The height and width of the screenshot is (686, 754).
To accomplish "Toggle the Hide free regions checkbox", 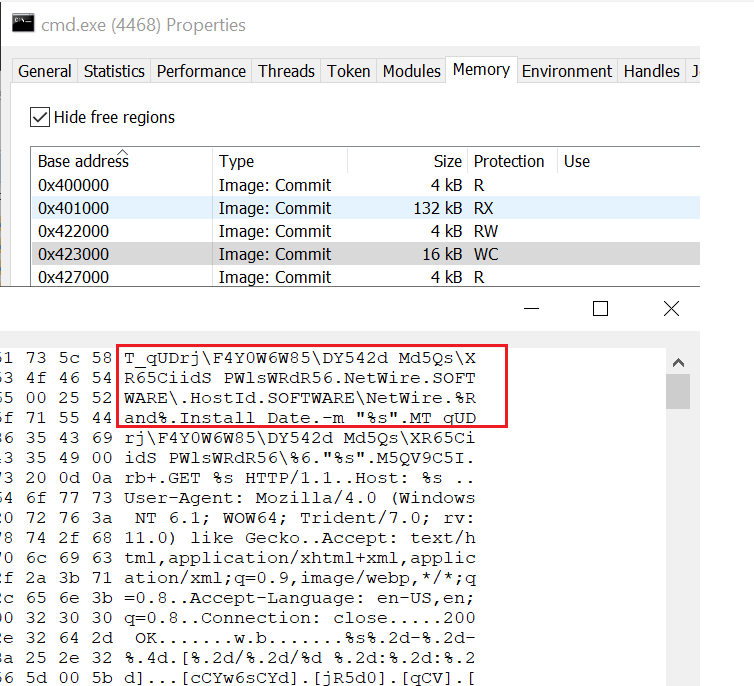I will 39,117.
